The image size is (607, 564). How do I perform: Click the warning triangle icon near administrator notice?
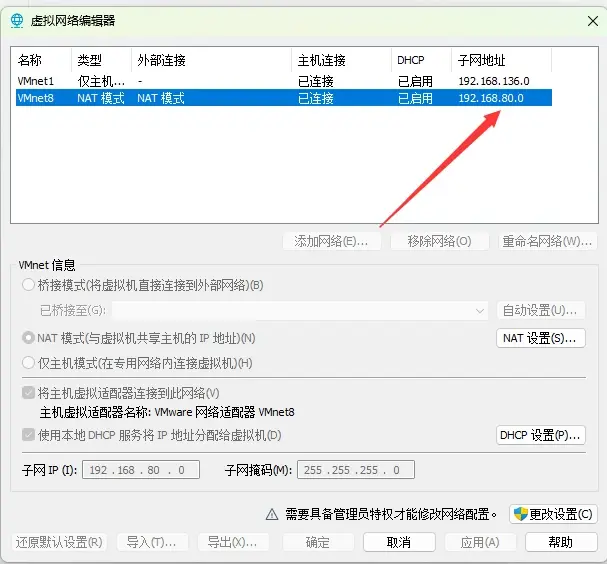pyautogui.click(x=272, y=514)
